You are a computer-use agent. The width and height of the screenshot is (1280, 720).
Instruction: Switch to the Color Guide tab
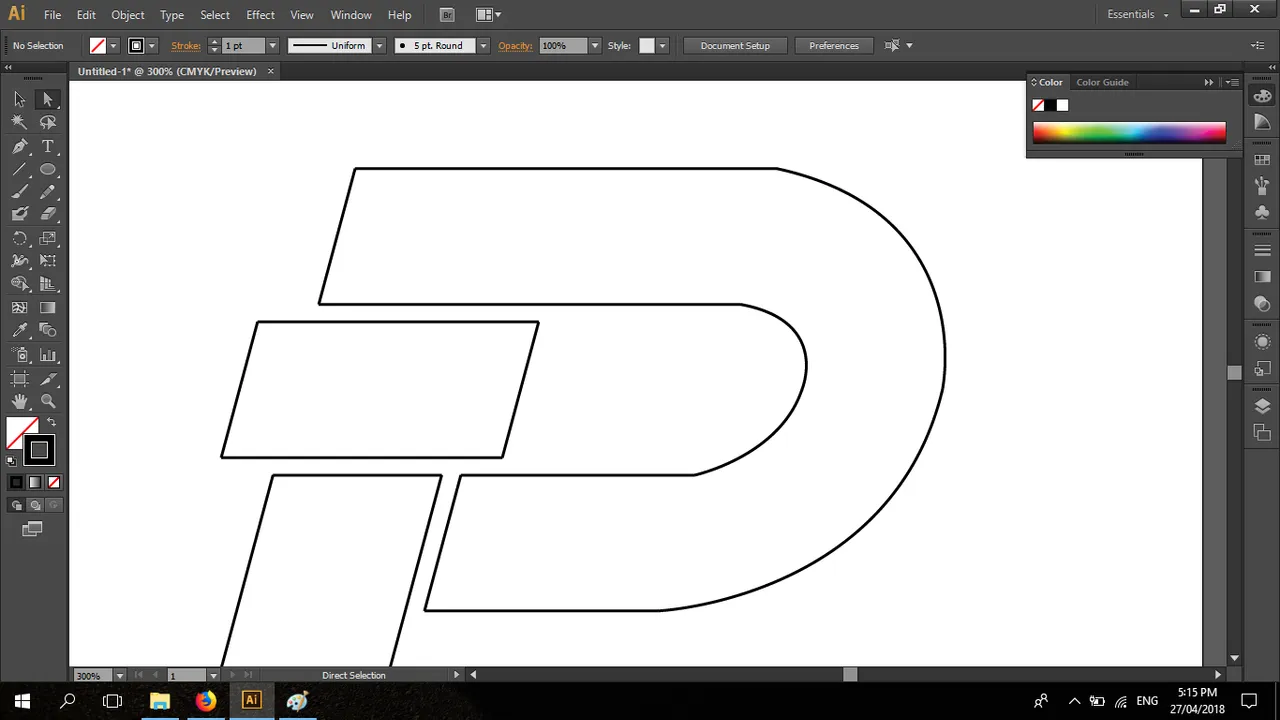1102,82
